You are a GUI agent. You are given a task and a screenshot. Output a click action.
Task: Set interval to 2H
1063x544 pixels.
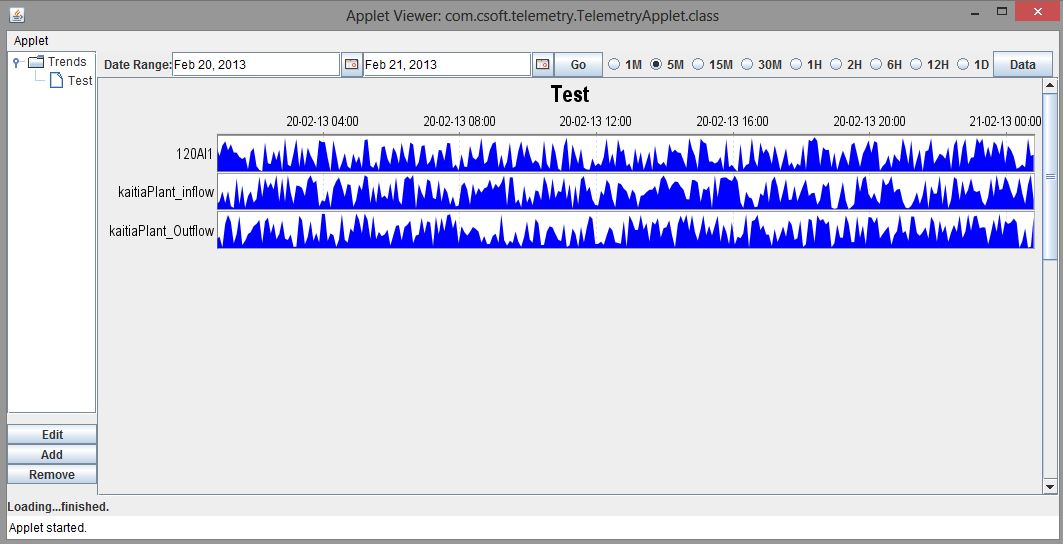[x=835, y=64]
